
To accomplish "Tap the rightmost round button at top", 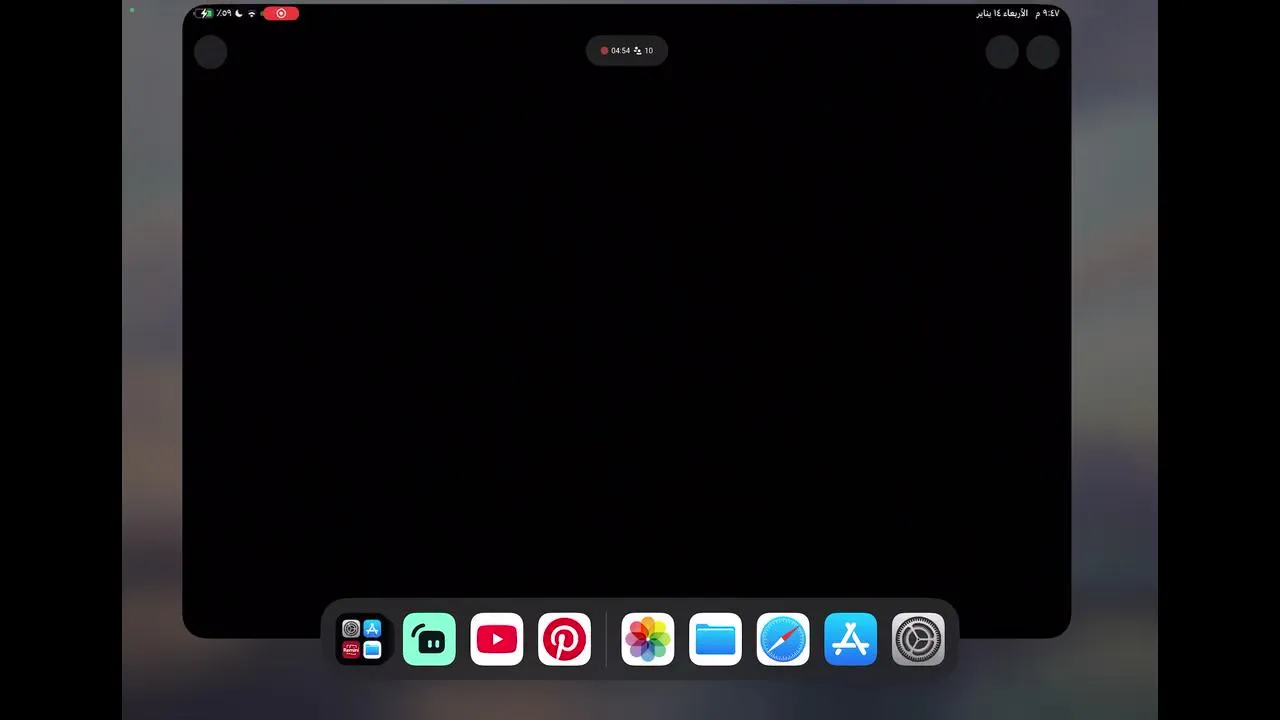I will click(x=1042, y=52).
